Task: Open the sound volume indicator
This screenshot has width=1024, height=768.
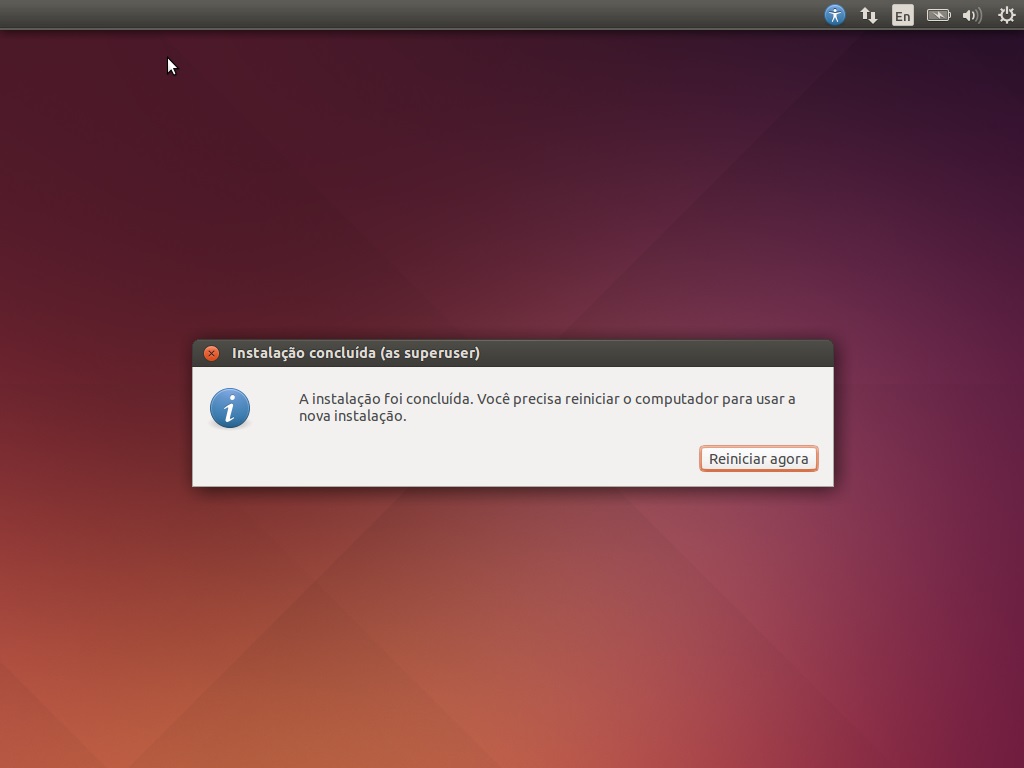Action: (x=972, y=15)
